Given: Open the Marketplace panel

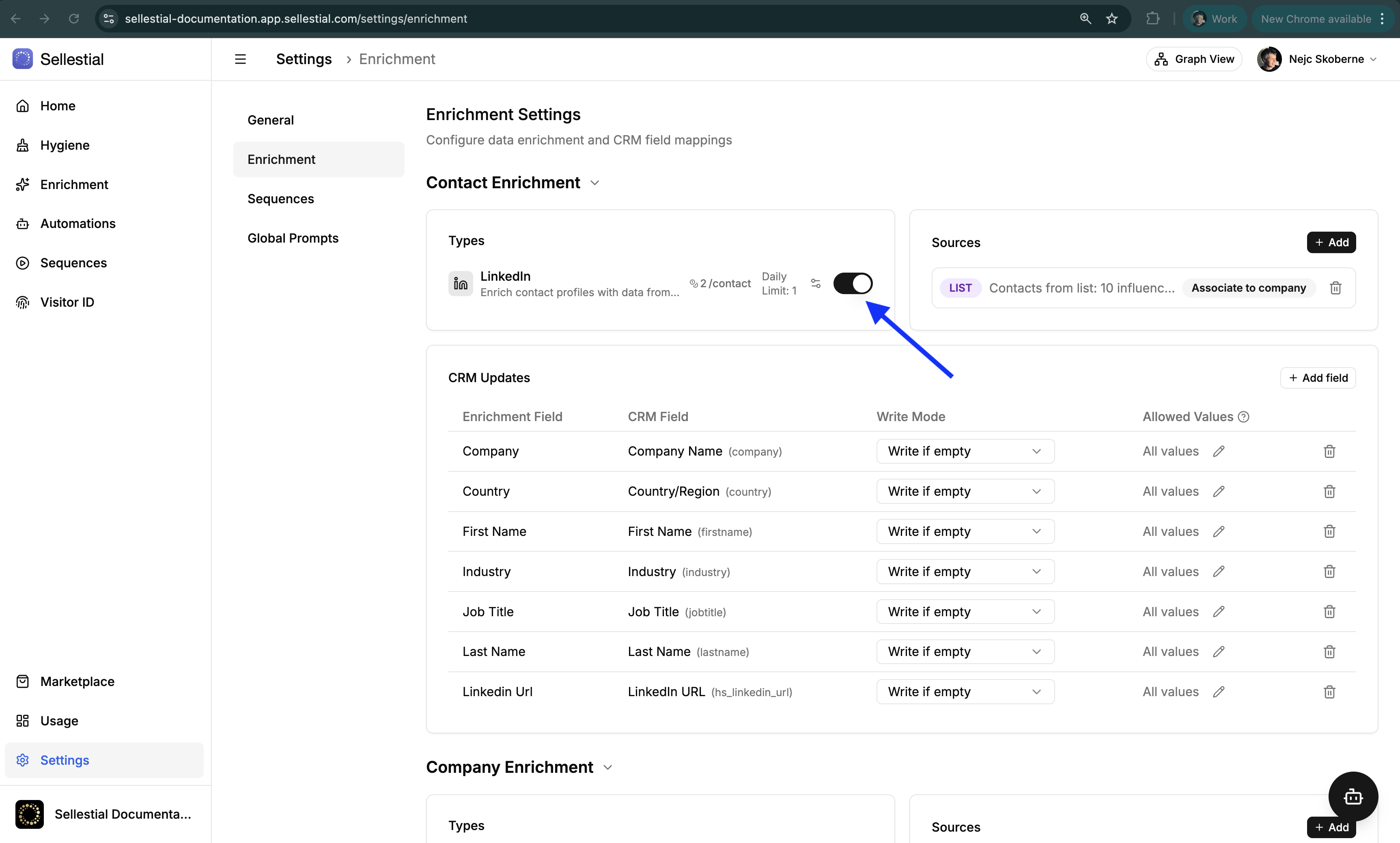Looking at the screenshot, I should pyautogui.click(x=77, y=681).
